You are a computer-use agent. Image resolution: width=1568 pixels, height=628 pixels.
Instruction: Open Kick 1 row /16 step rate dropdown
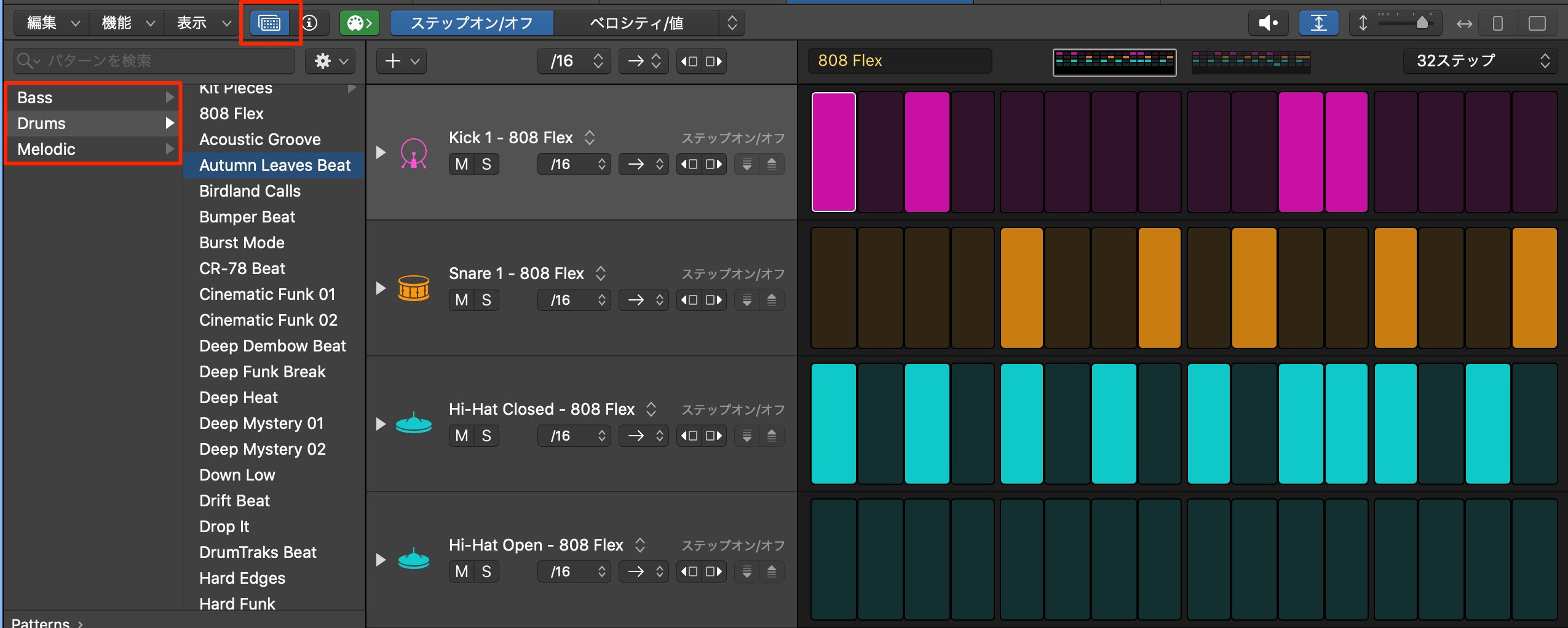coord(574,164)
